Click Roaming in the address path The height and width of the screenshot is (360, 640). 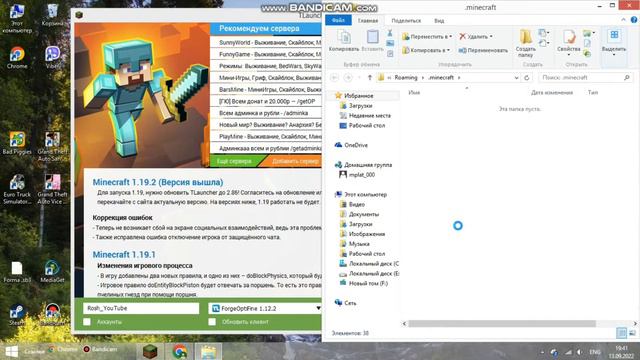tap(406, 78)
